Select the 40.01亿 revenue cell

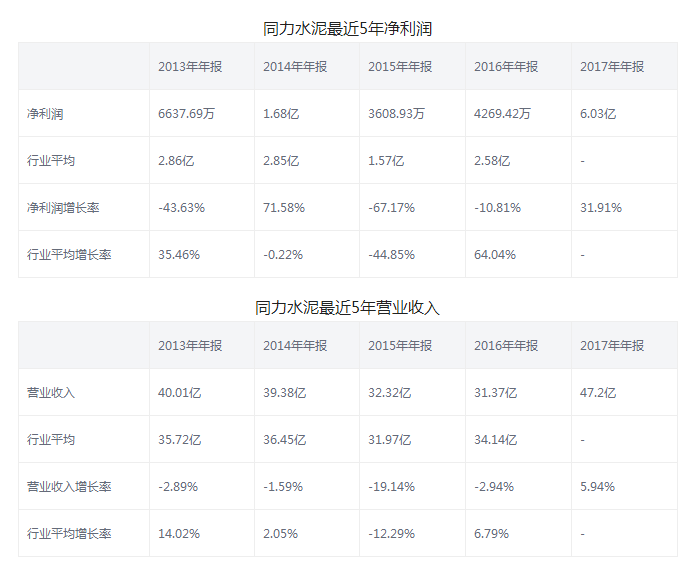tap(180, 393)
